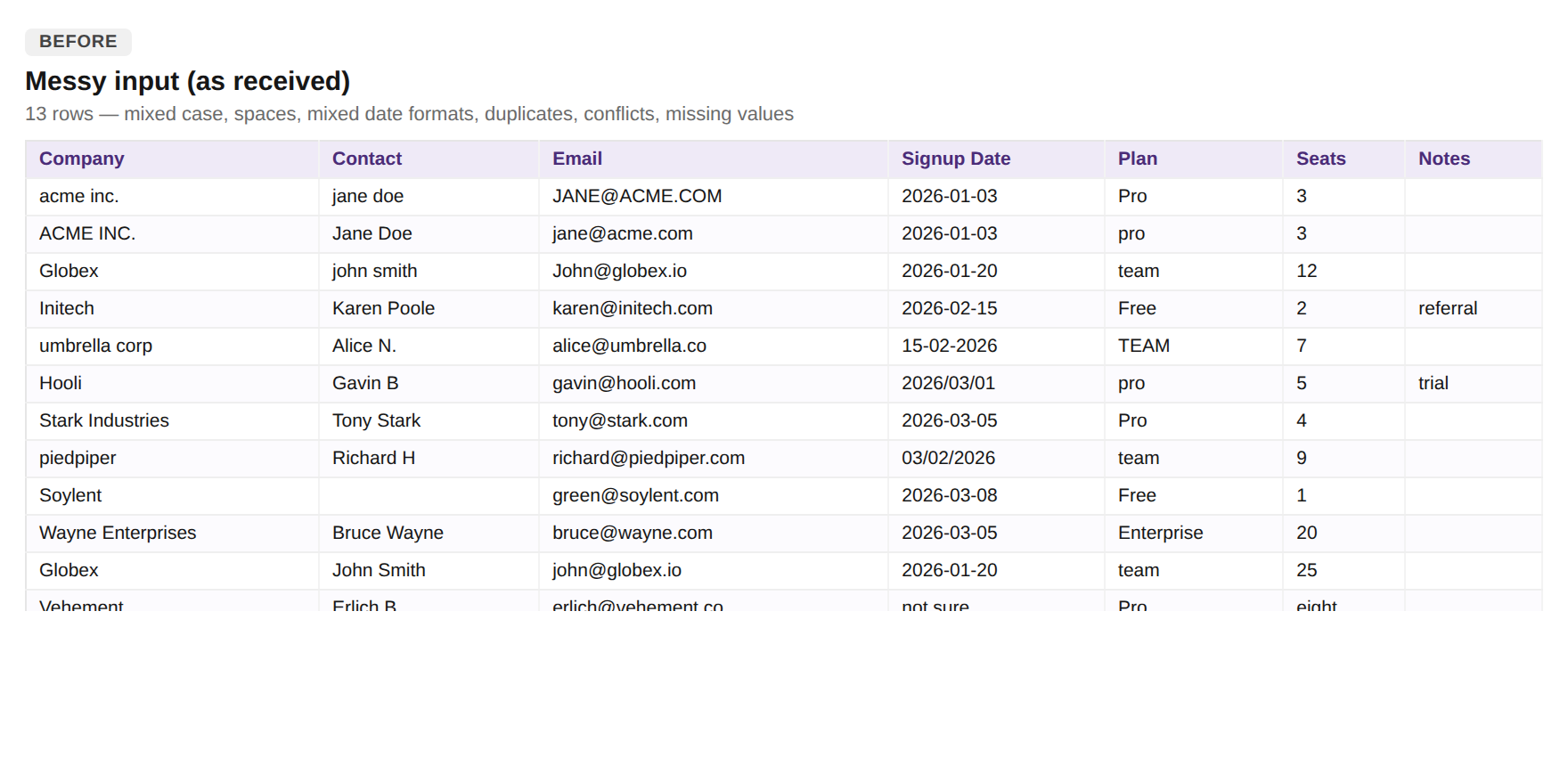The width and height of the screenshot is (1568, 766).
Task: Click the 'john smith' lowercase contact cell
Action: click(429, 272)
